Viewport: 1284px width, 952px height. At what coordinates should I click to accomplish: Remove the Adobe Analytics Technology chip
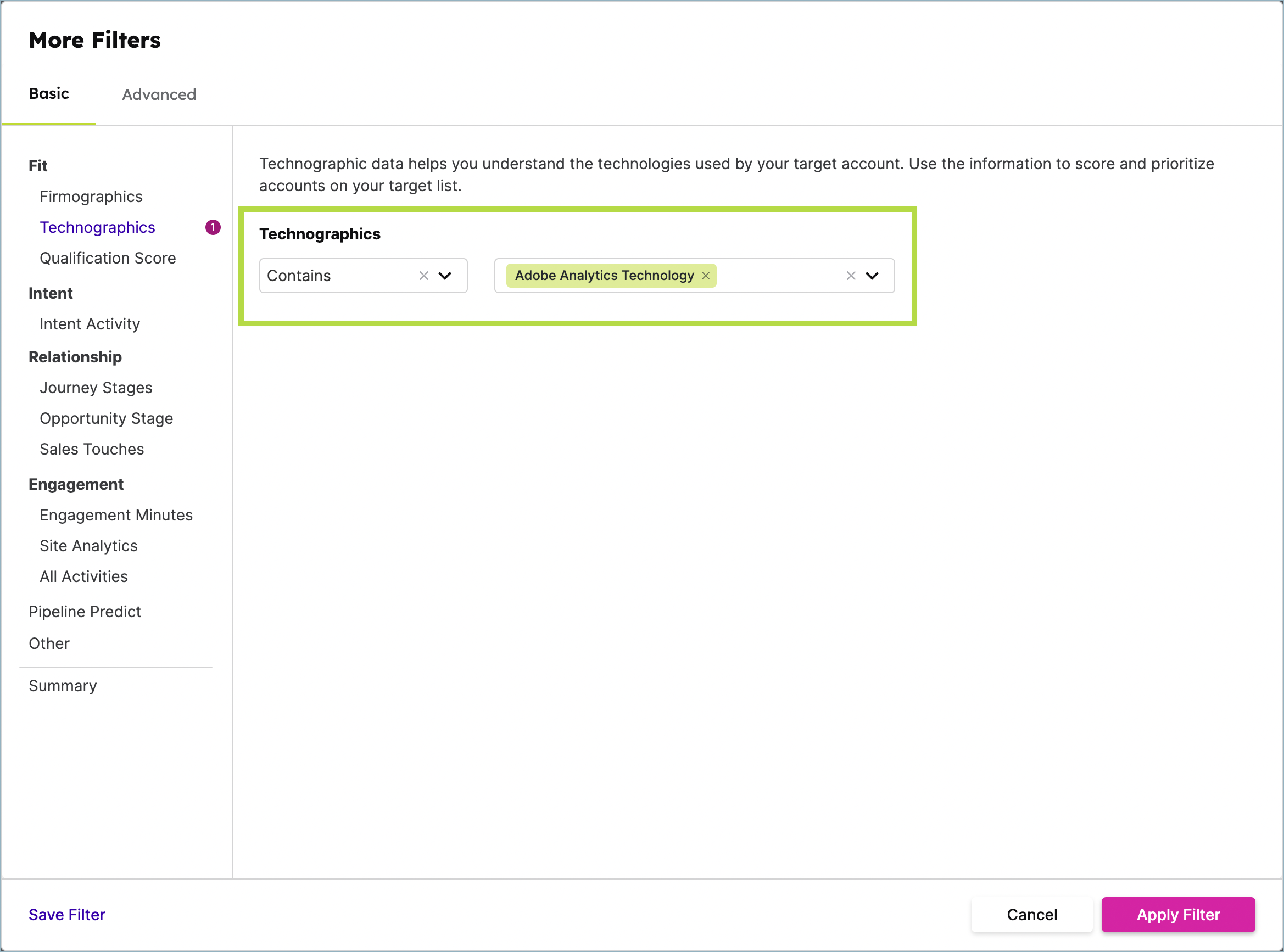(705, 276)
